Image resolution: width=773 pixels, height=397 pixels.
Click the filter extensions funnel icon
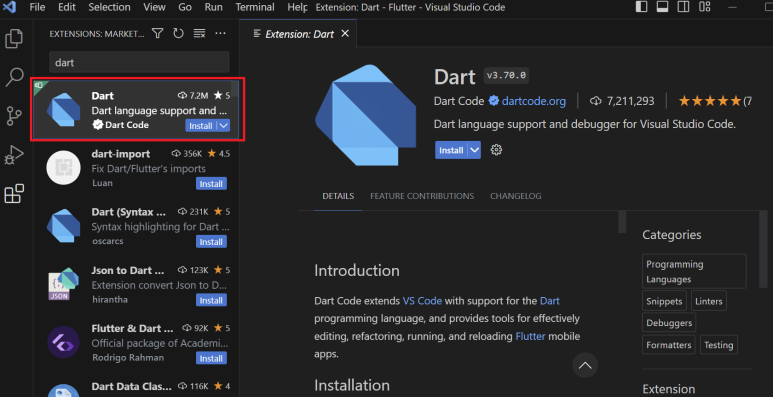(x=157, y=34)
